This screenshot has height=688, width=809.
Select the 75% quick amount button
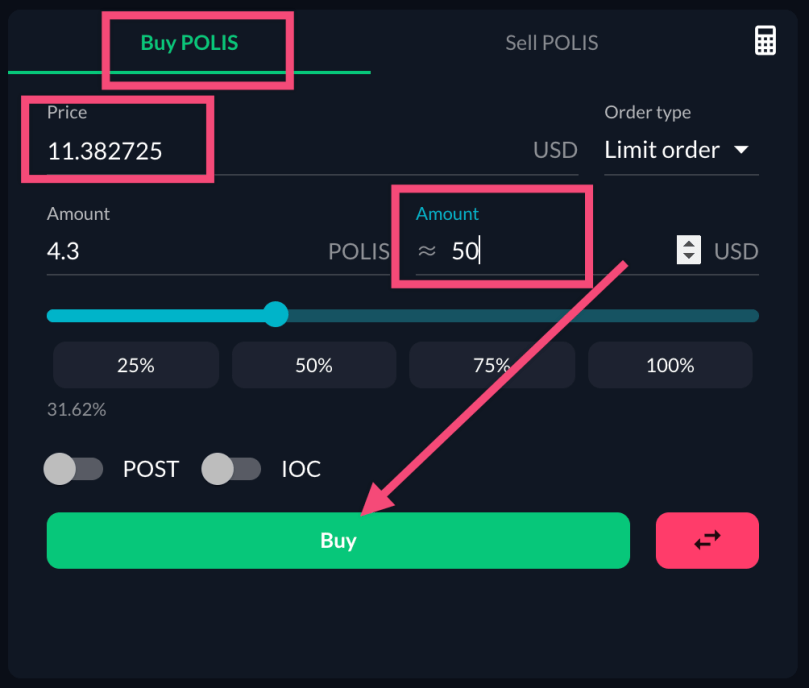tap(491, 365)
